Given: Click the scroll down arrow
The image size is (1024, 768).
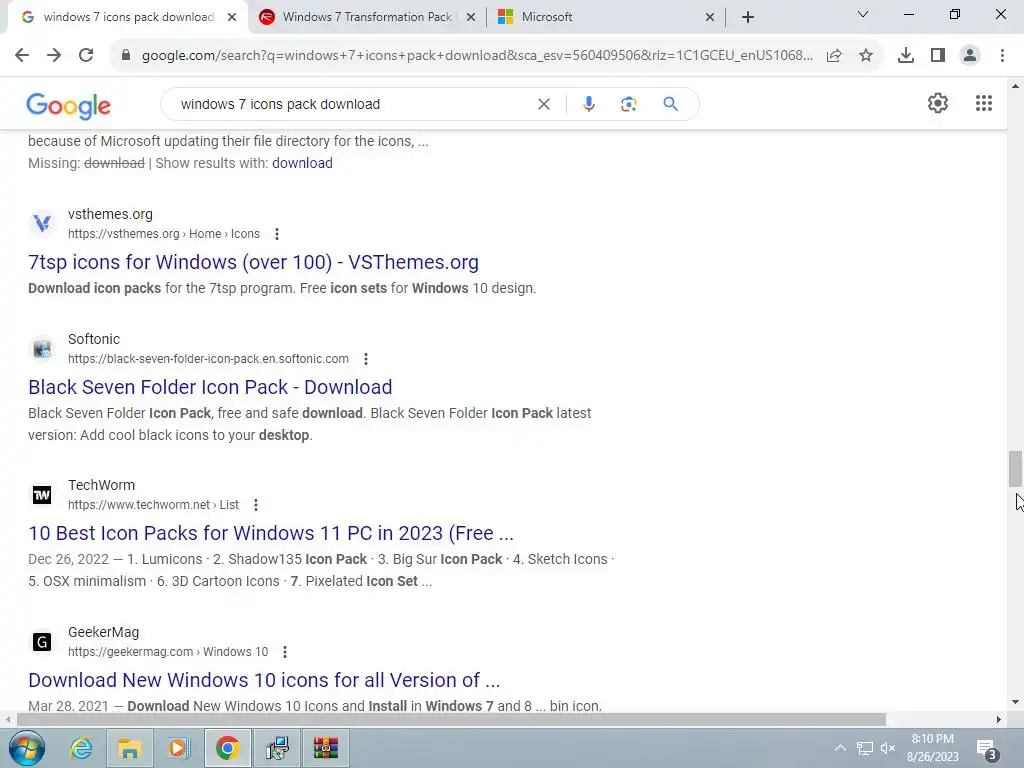Looking at the screenshot, I should (1015, 702).
